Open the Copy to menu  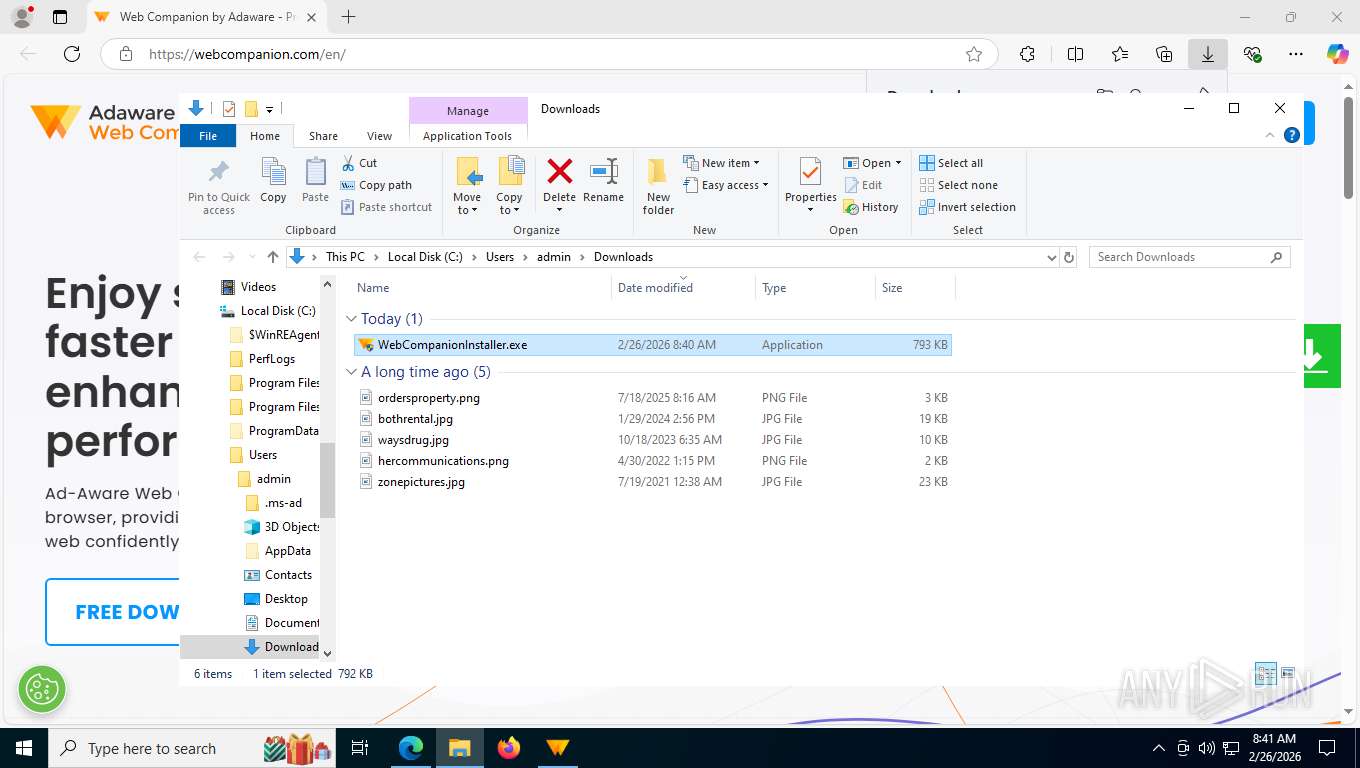510,186
